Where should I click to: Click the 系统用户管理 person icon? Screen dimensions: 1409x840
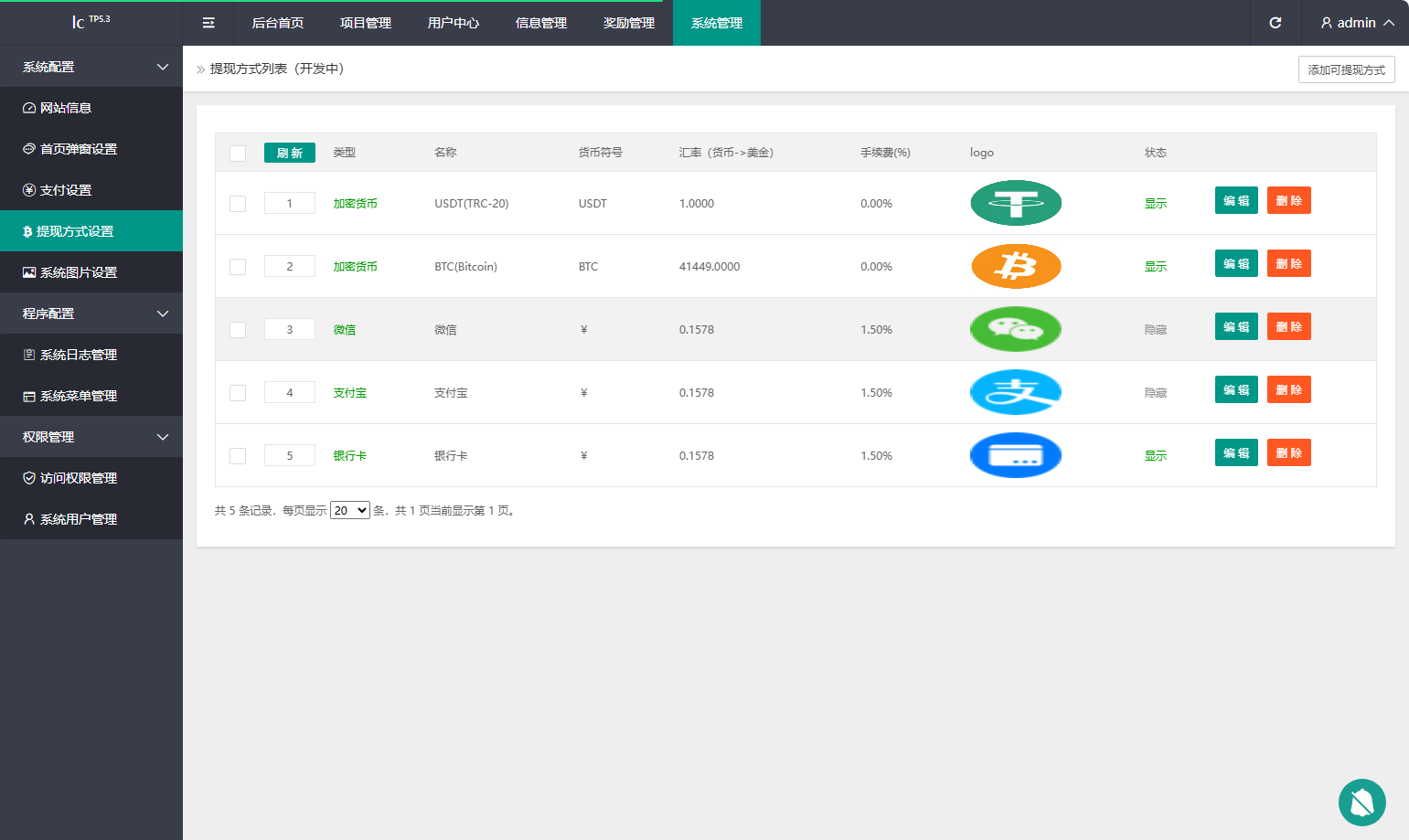click(x=29, y=519)
